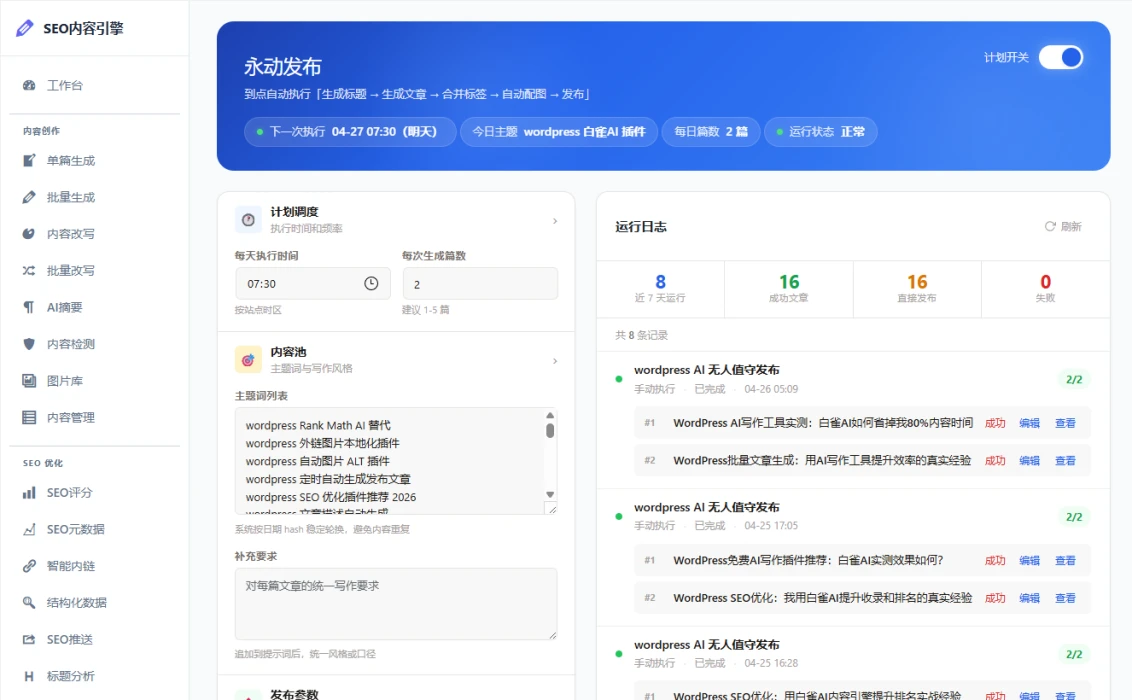Image resolution: width=1132 pixels, height=700 pixels.
Task: Click the SEO元数据 line chart icon
Action: tap(29, 530)
